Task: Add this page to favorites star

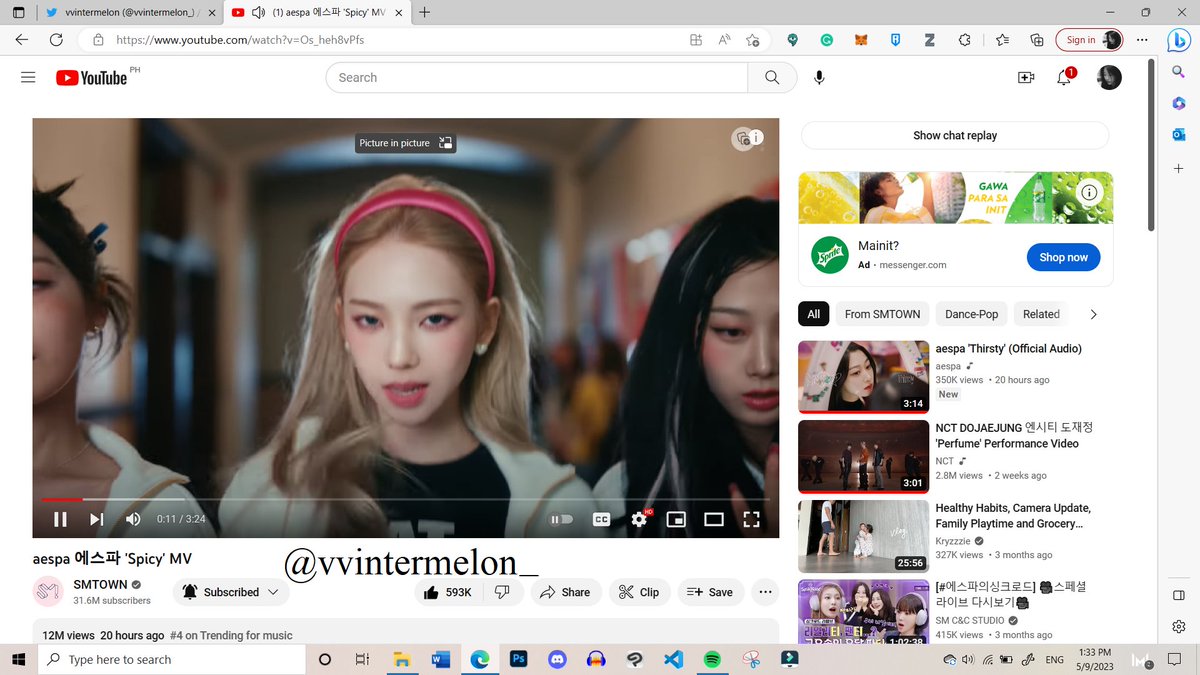Action: tap(753, 40)
